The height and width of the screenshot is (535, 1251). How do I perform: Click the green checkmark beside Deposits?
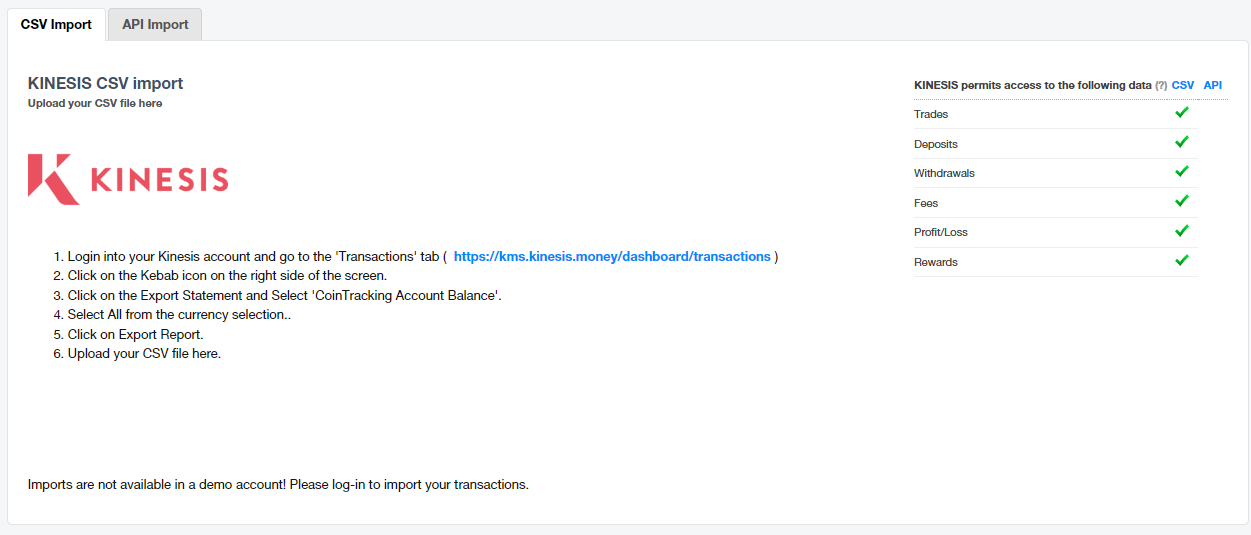pos(1182,143)
